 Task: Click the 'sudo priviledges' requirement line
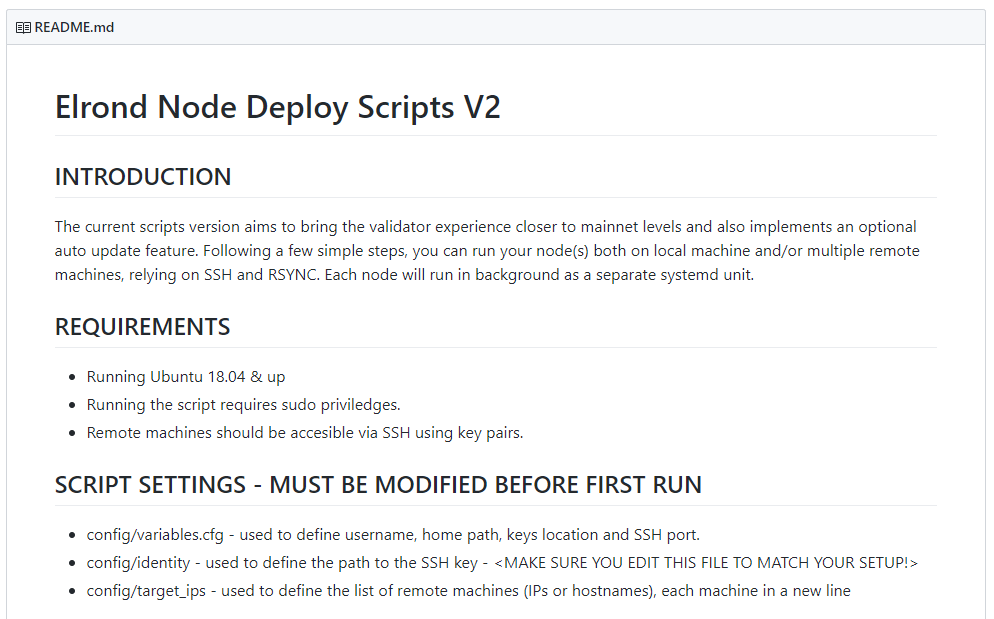pos(243,405)
